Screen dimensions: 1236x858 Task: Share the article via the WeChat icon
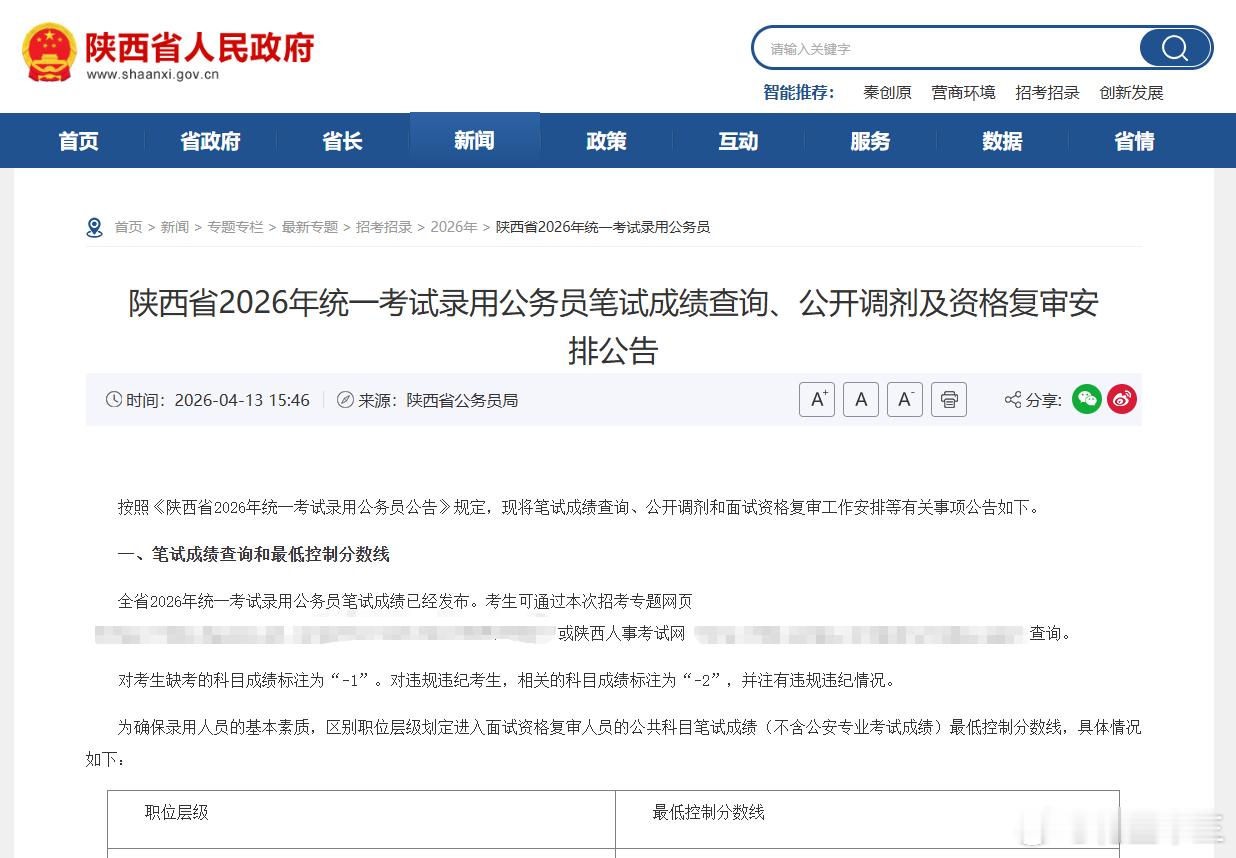(1086, 399)
